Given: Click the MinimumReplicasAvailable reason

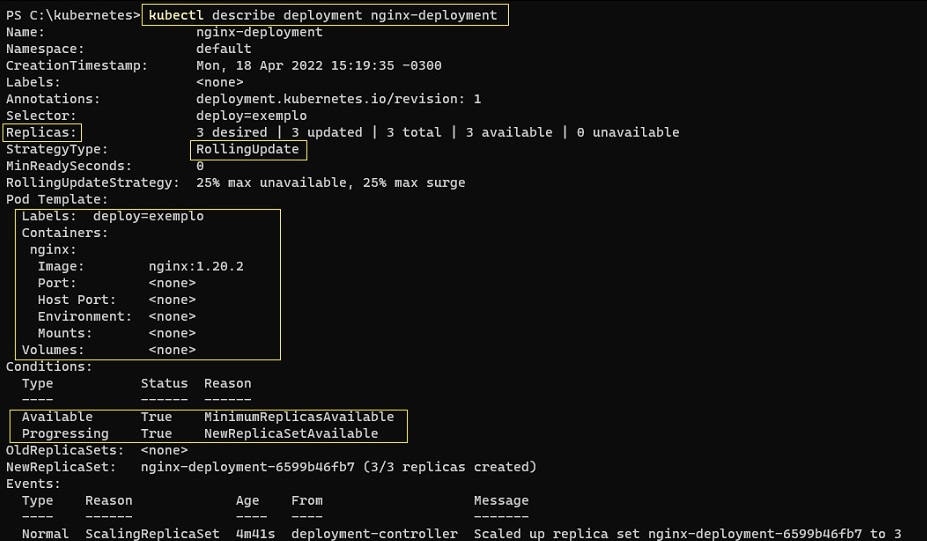Looking at the screenshot, I should pos(299,417).
